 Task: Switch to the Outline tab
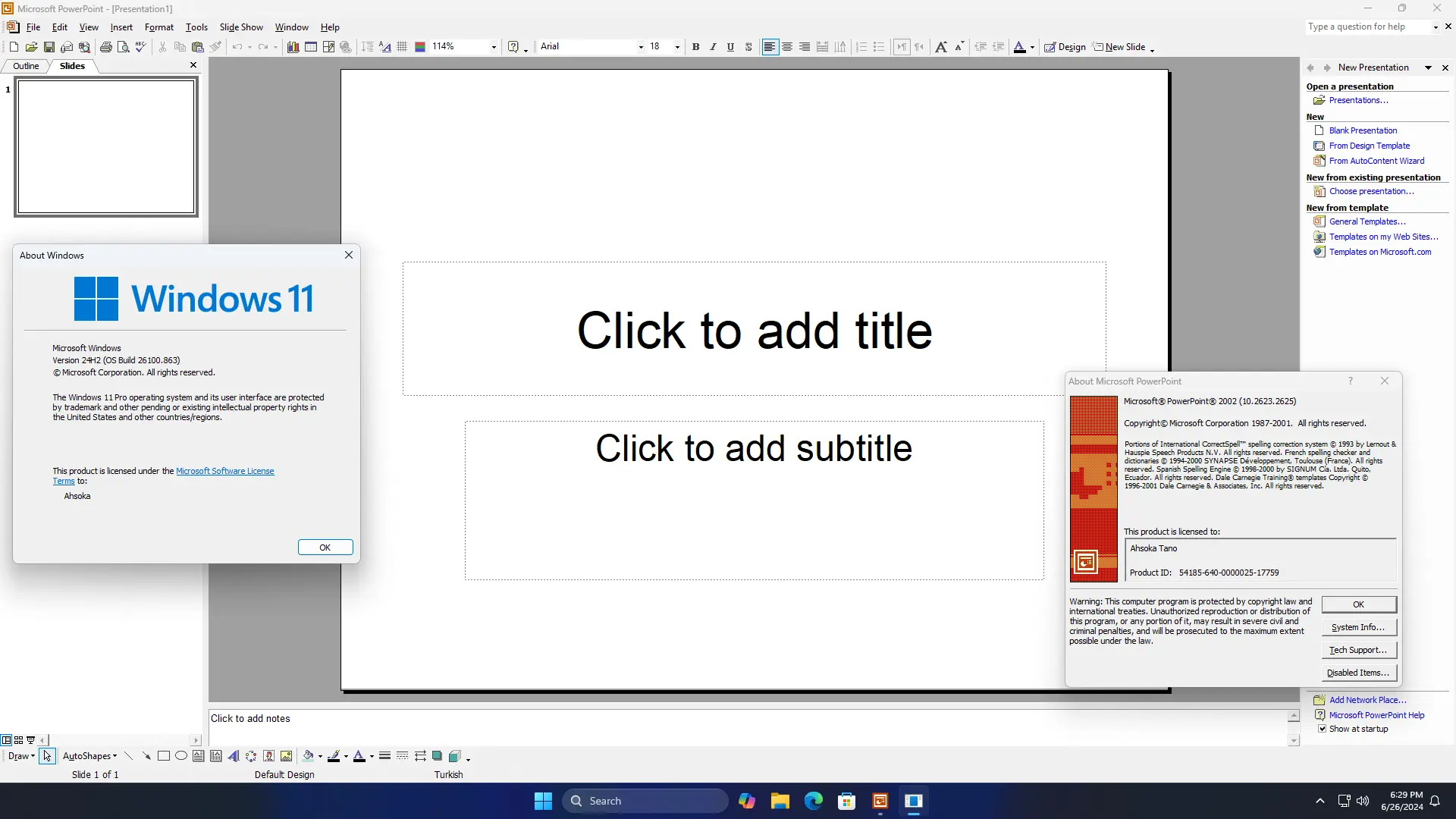(26, 66)
